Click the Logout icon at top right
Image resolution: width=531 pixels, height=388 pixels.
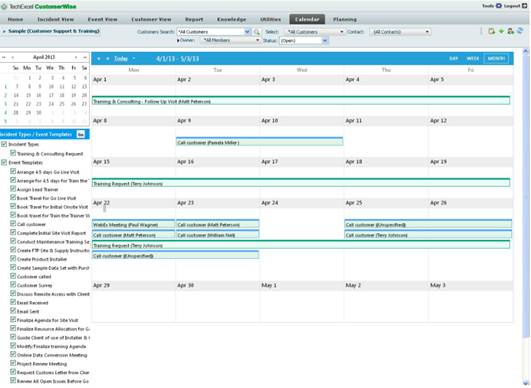coord(524,6)
